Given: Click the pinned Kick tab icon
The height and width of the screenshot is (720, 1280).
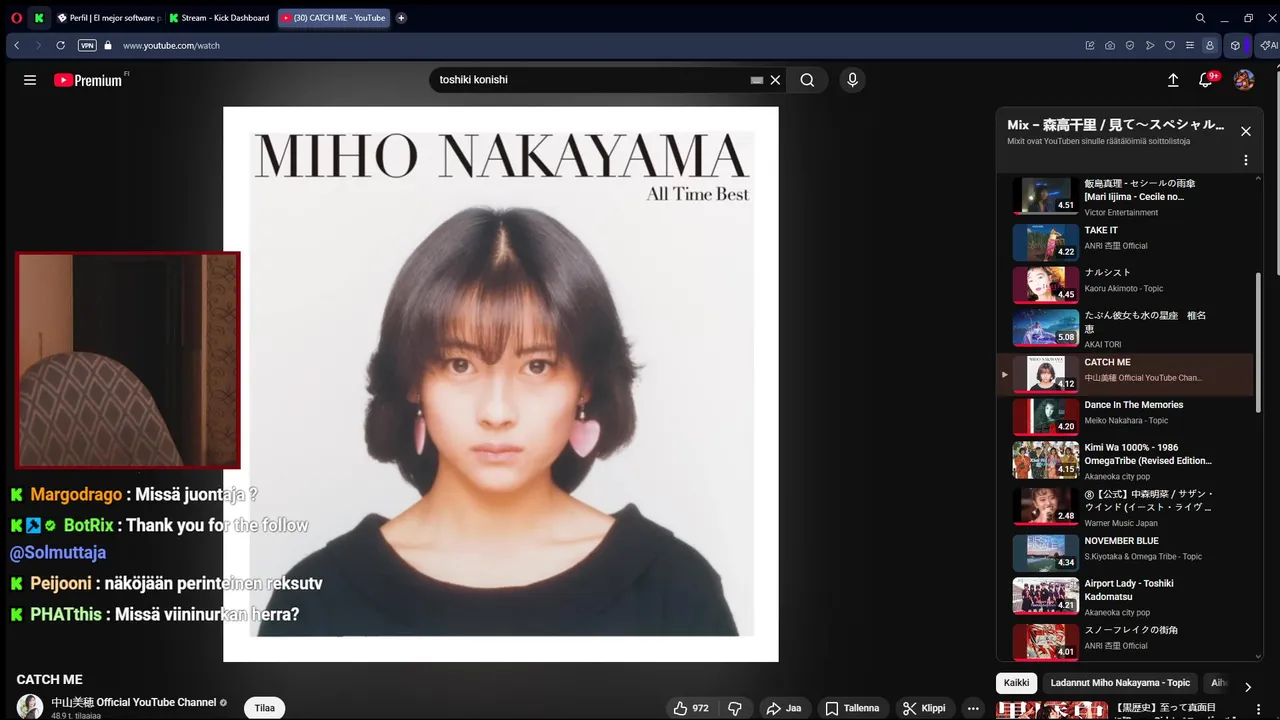Looking at the screenshot, I should coord(39,18).
